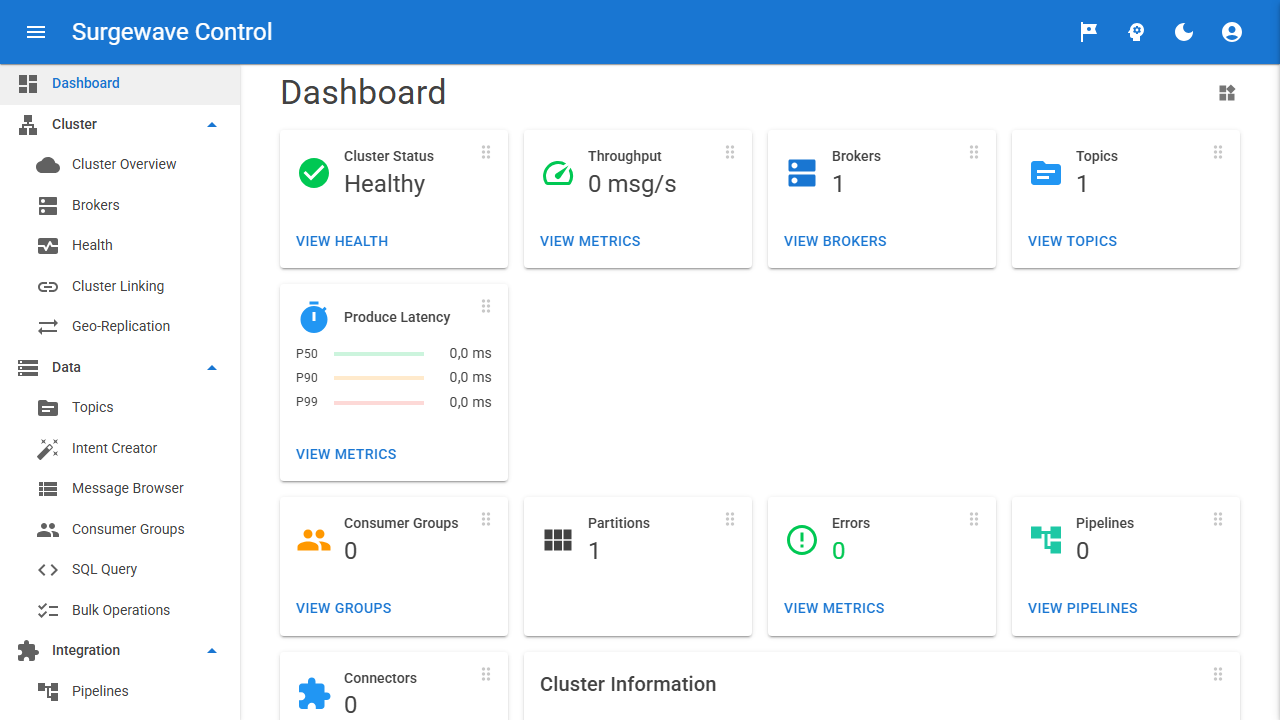Click the P90 latency progress bar
This screenshot has width=1280, height=720.
coord(379,378)
